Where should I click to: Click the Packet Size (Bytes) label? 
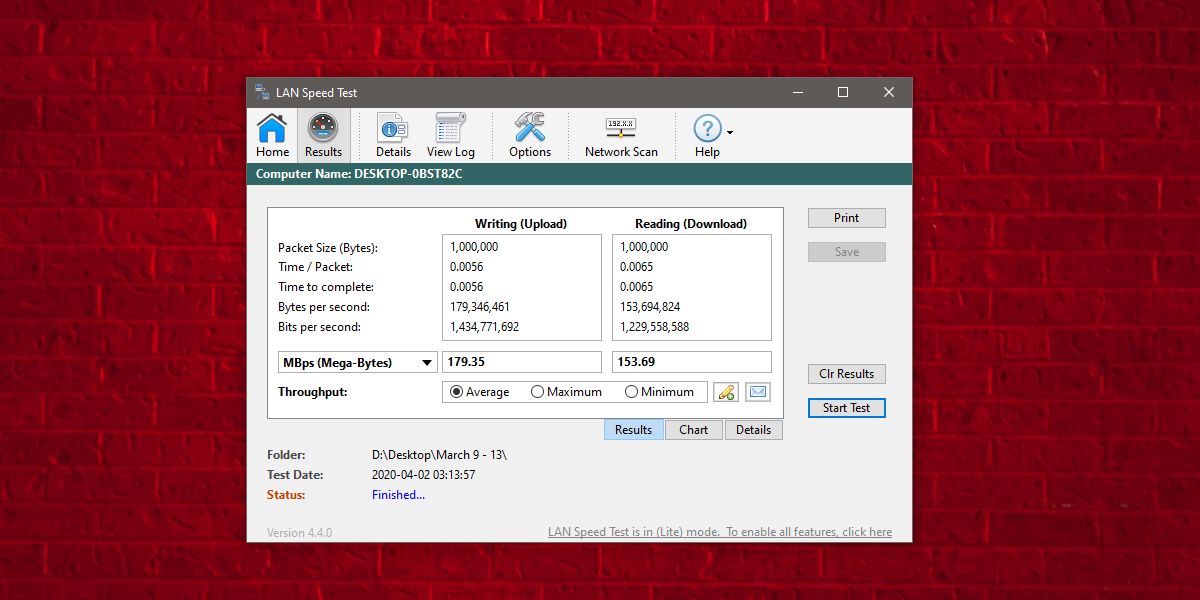328,247
